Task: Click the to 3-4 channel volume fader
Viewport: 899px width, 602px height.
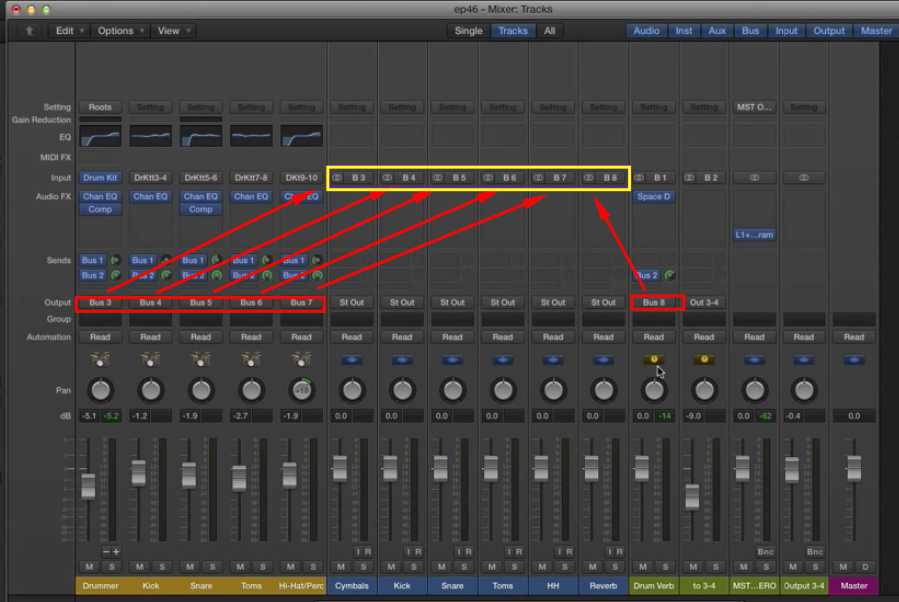Action: click(692, 497)
